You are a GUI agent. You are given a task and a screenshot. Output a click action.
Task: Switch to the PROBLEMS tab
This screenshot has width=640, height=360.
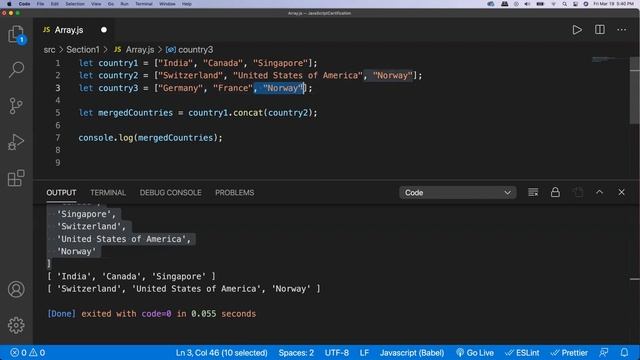tap(234, 193)
